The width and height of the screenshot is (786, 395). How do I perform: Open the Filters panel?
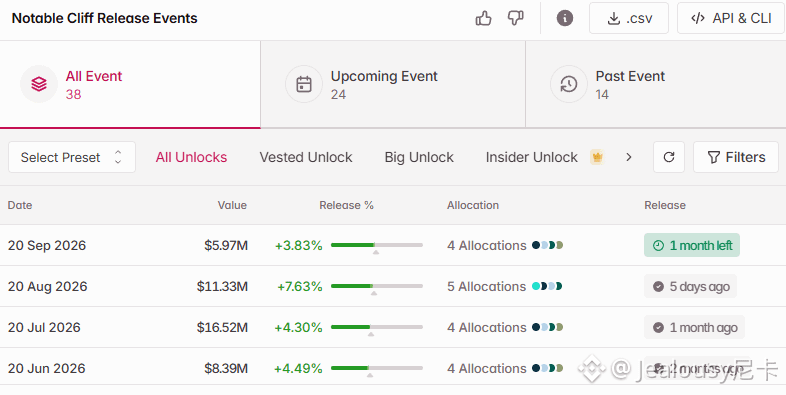(x=736, y=157)
